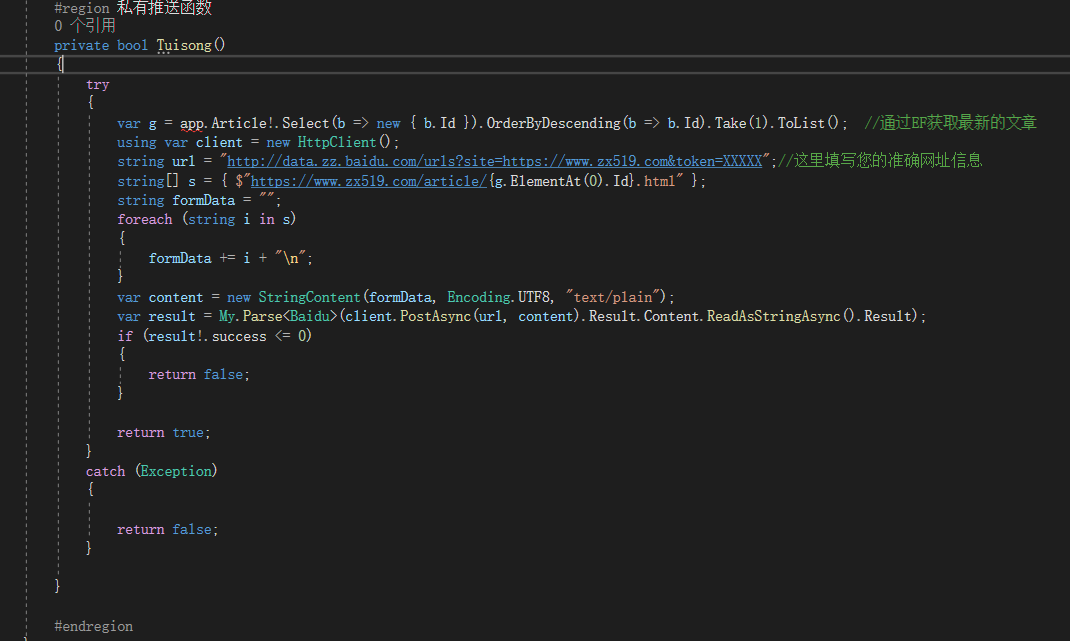Image resolution: width=1070 pixels, height=641 pixels.
Task: Click the "text/plain" string literal
Action: coord(613,298)
